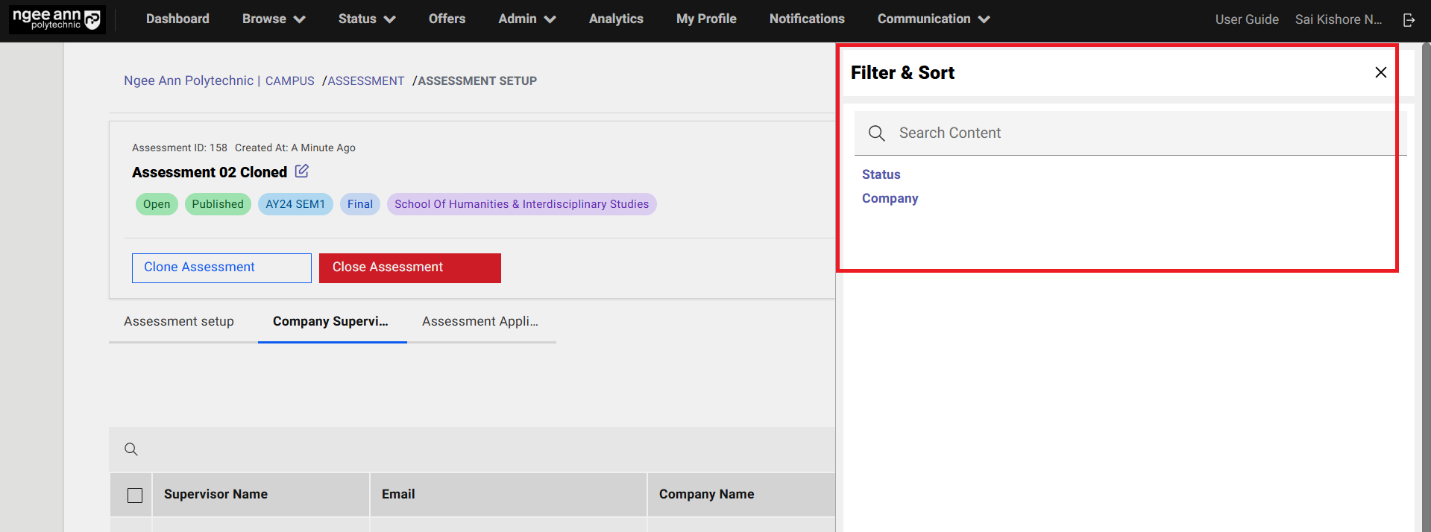The width and height of the screenshot is (1431, 532).
Task: Expand the Browse dropdown menu
Action: click(x=273, y=19)
